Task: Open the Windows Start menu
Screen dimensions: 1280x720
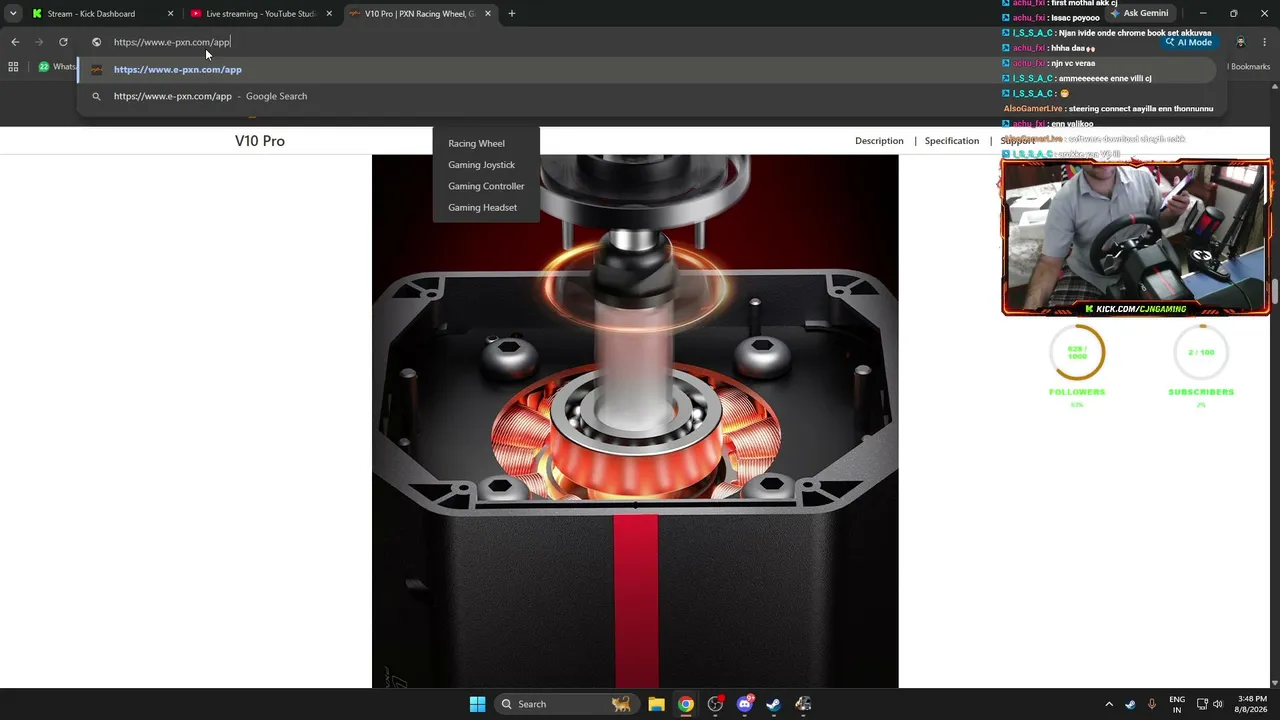Action: click(x=477, y=704)
